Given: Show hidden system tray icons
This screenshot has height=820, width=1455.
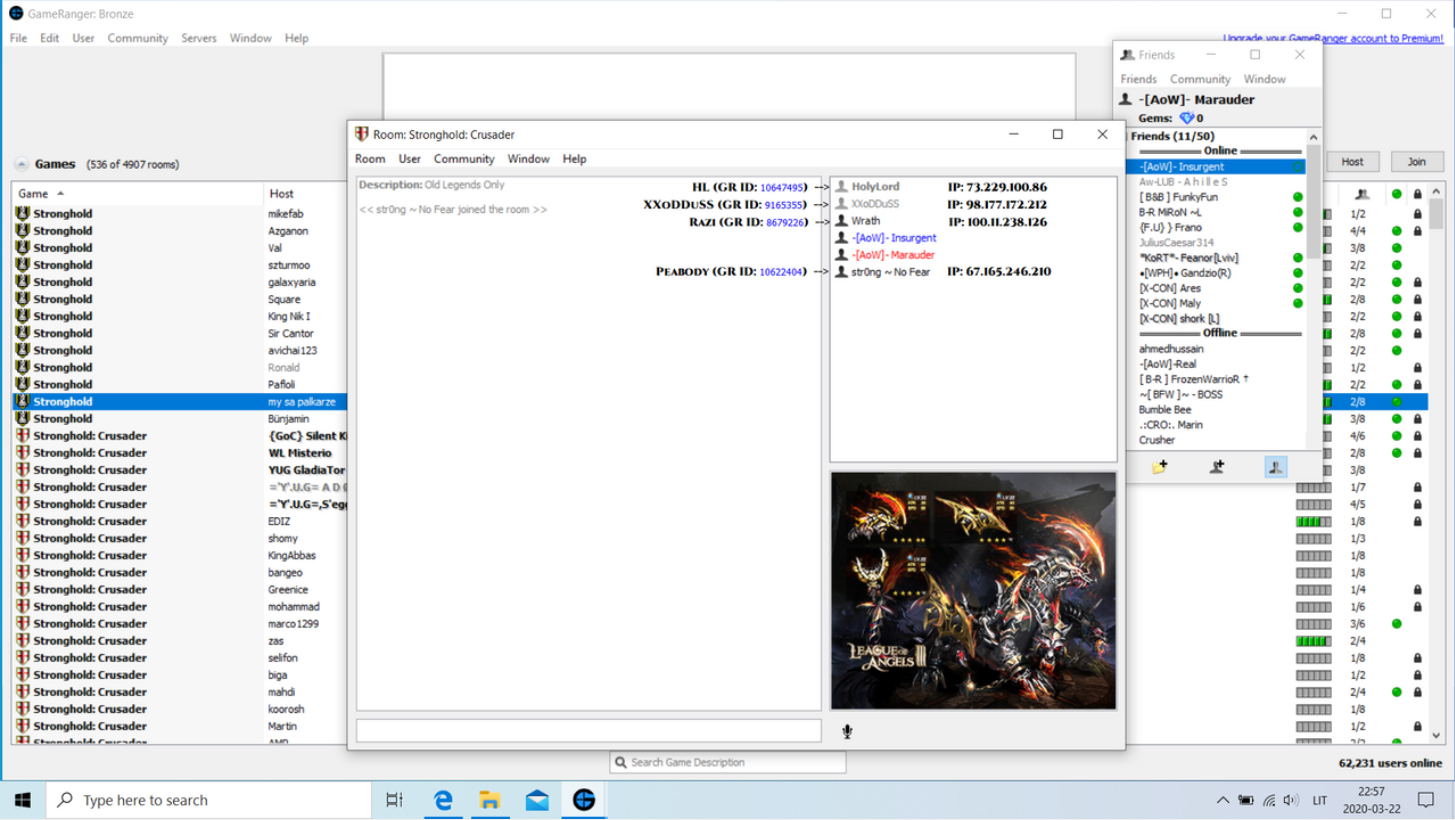Looking at the screenshot, I should [1223, 801].
